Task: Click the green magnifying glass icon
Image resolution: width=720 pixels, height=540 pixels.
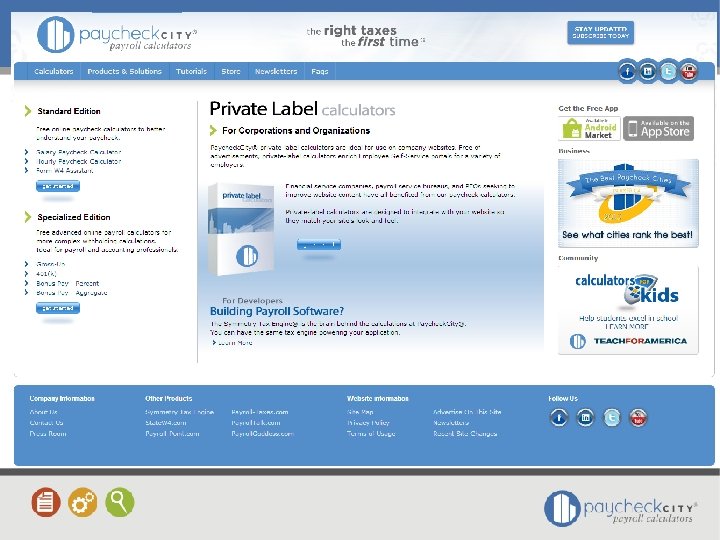Action: point(120,502)
